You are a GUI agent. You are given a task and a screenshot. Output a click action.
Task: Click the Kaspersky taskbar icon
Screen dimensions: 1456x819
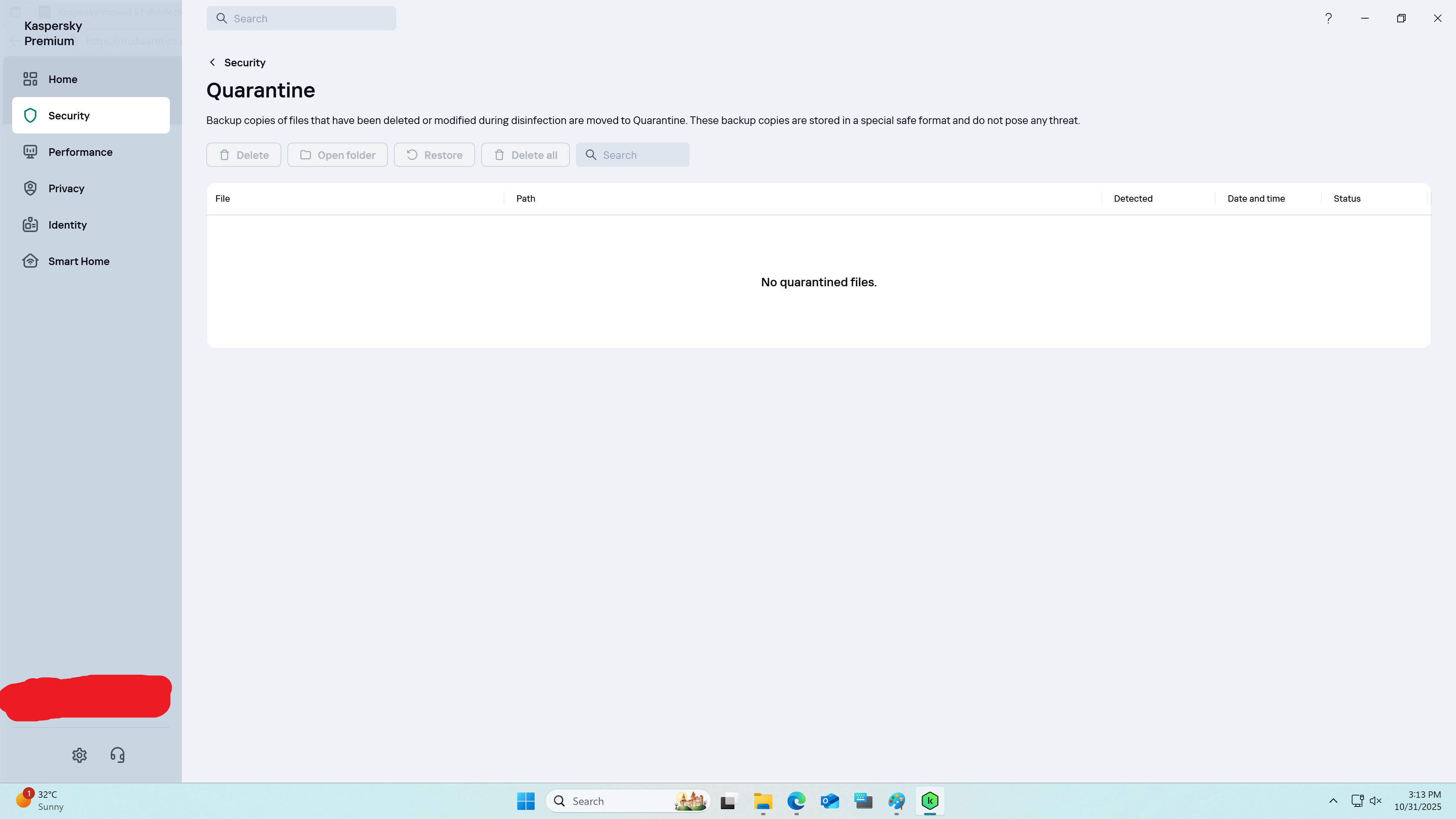(930, 801)
